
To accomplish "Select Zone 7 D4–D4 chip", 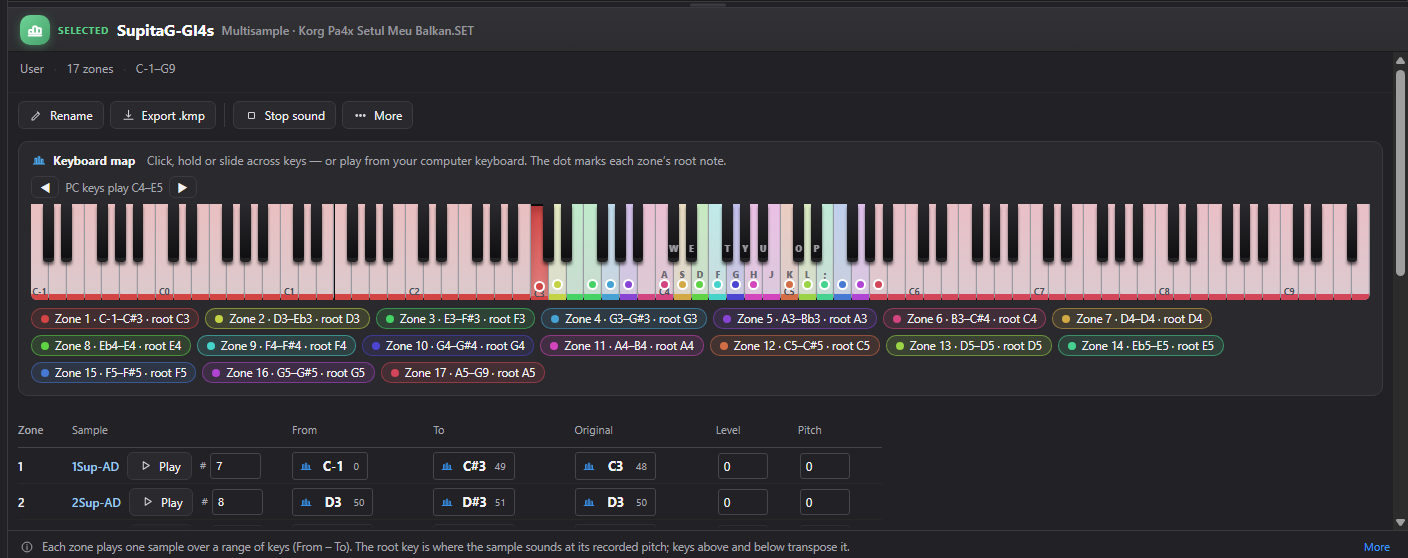I will pos(1131,319).
